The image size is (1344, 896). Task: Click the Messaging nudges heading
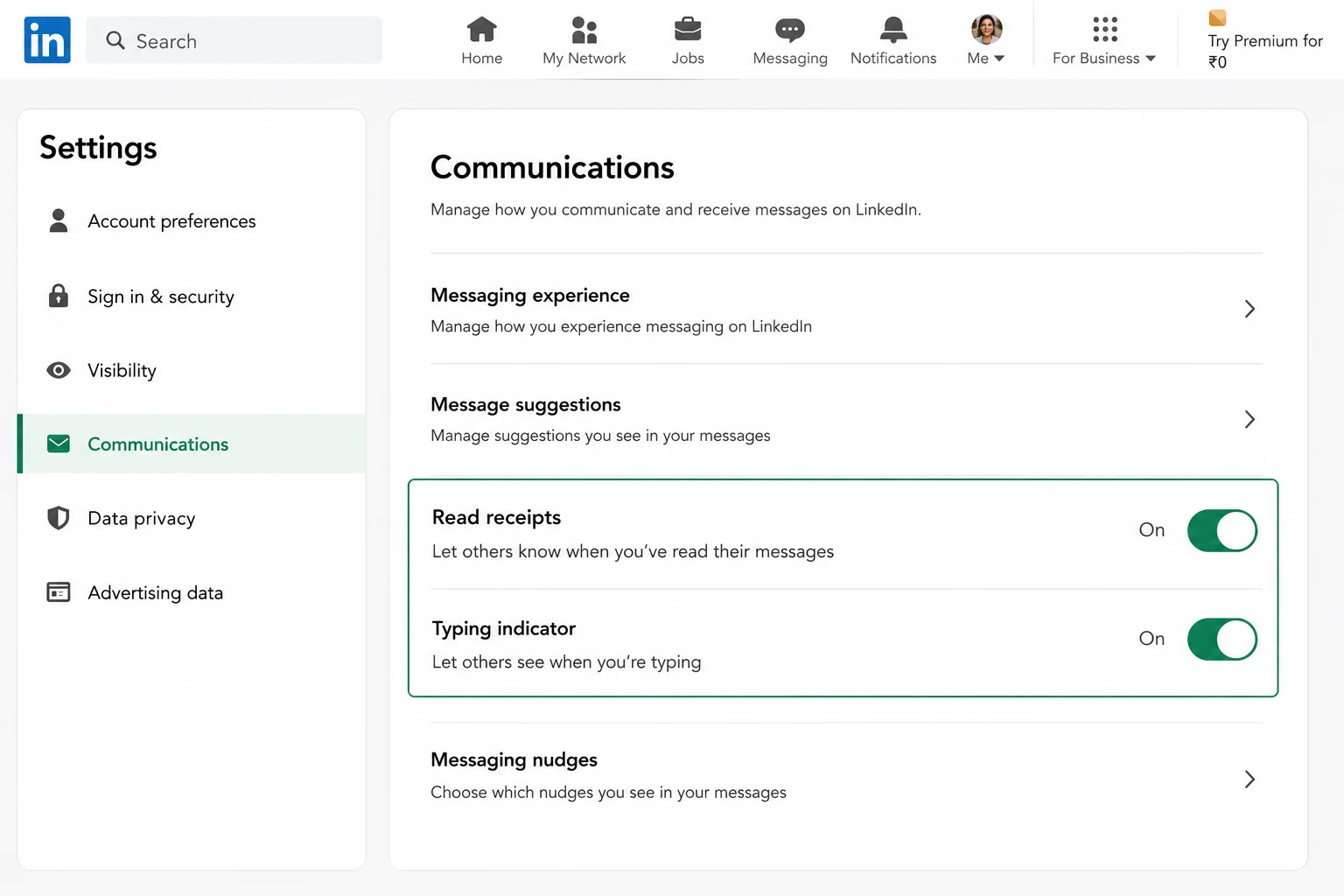coord(514,759)
